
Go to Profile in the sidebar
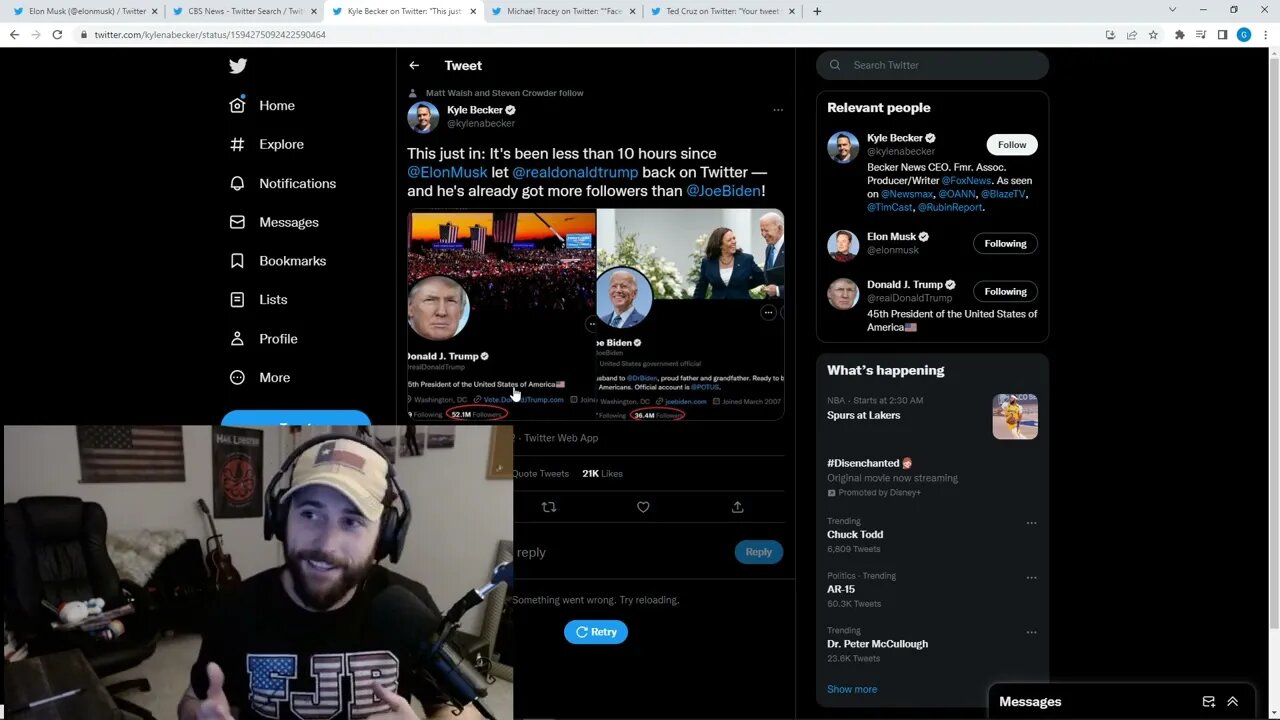[263, 338]
